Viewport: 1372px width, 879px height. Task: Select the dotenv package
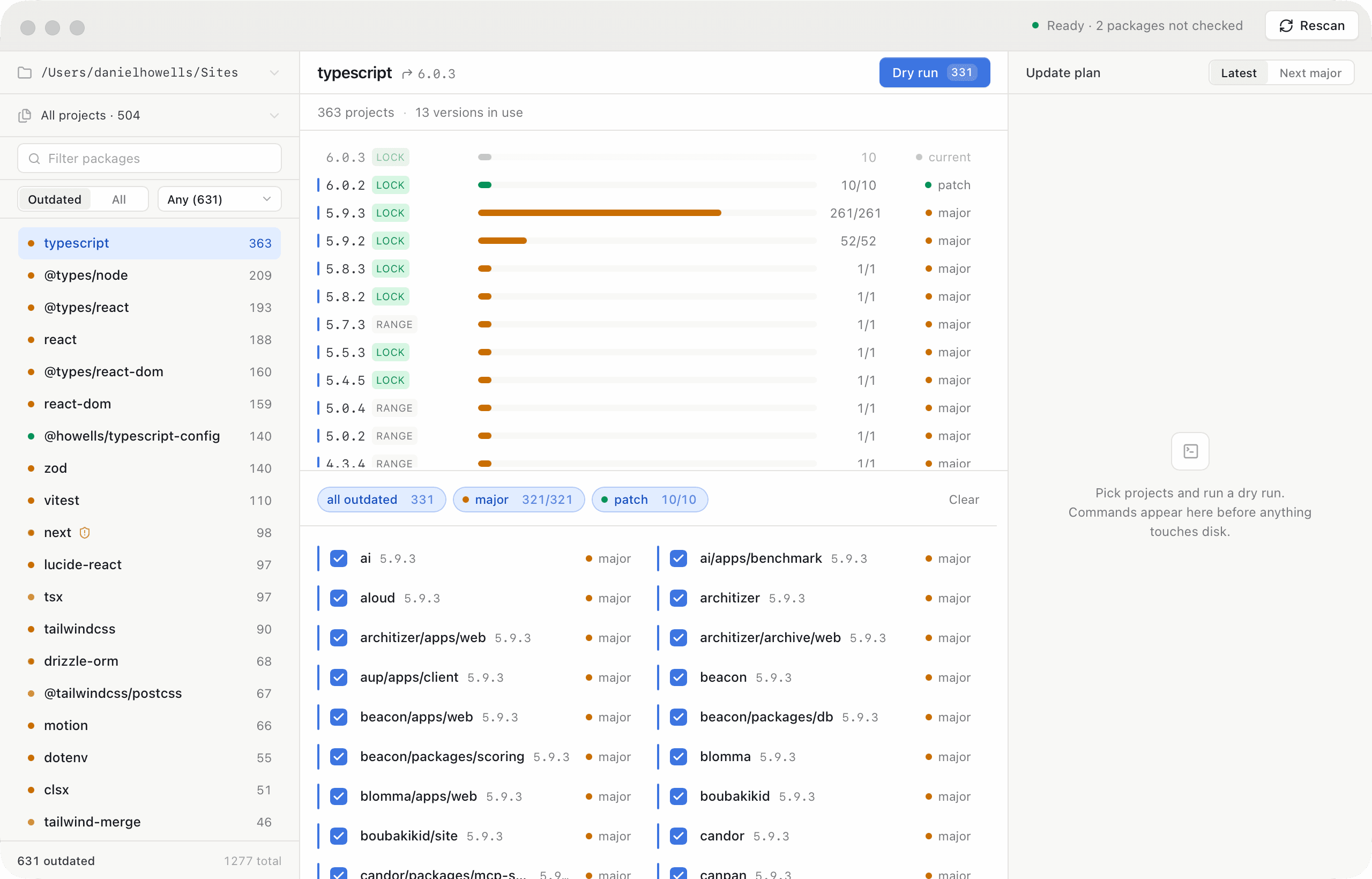(150, 757)
